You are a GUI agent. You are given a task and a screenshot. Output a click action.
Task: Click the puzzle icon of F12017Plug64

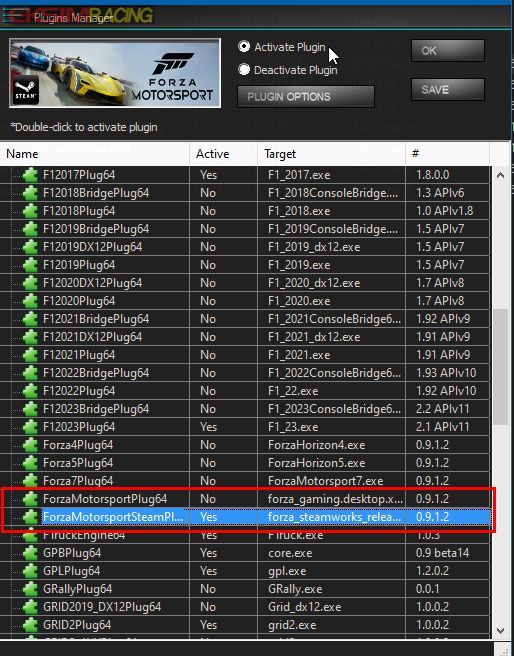click(x=30, y=175)
